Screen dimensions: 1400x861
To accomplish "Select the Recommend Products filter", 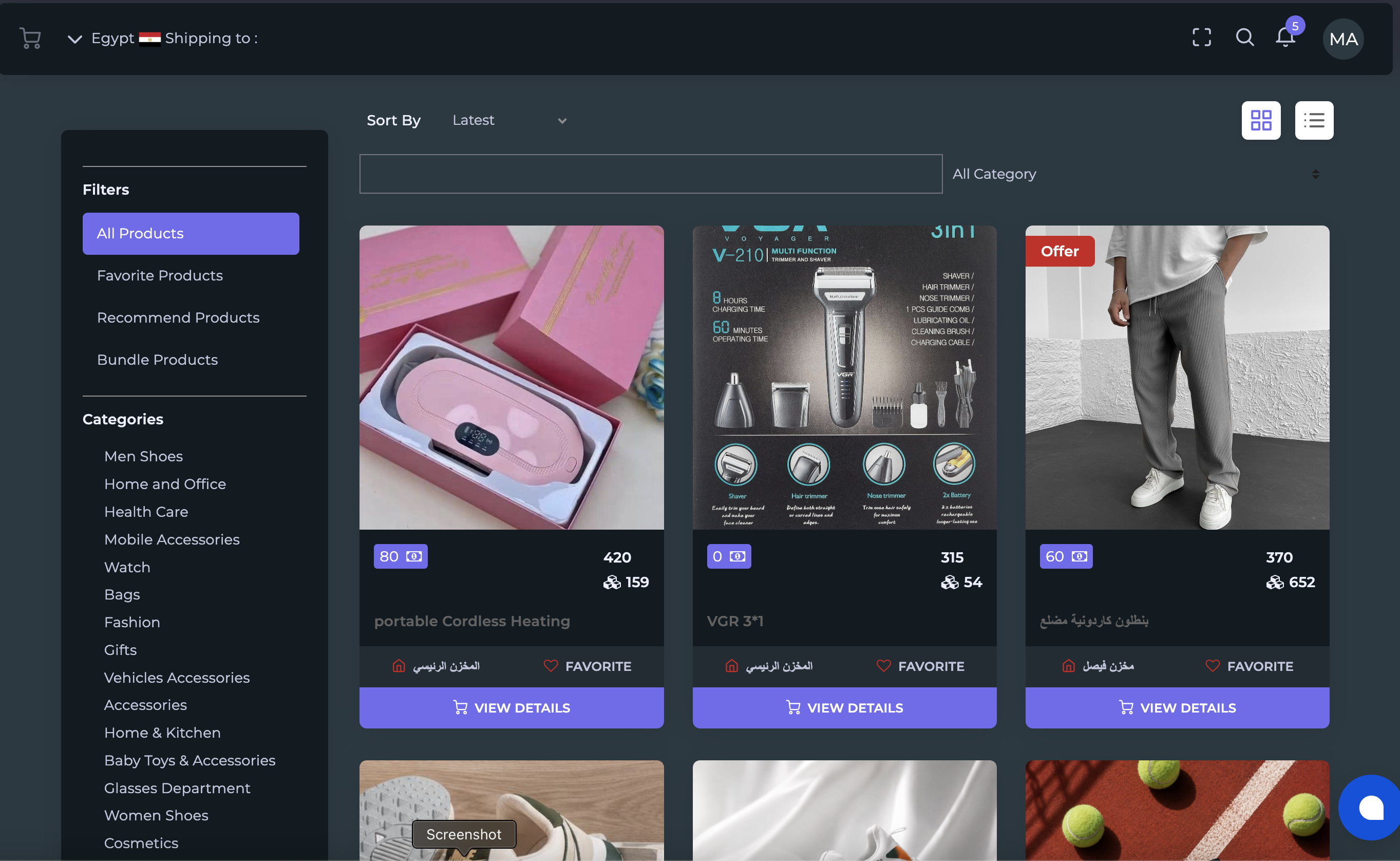I will click(178, 318).
